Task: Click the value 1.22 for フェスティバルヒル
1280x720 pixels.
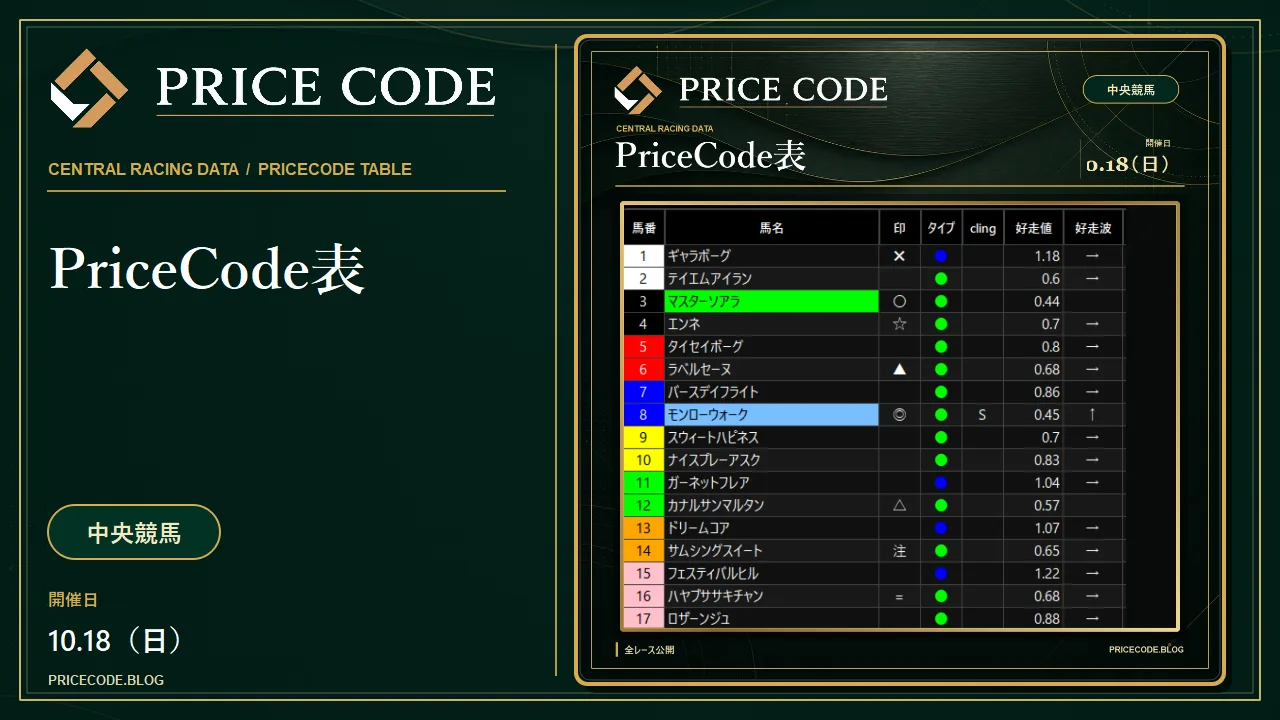Action: click(x=1047, y=573)
